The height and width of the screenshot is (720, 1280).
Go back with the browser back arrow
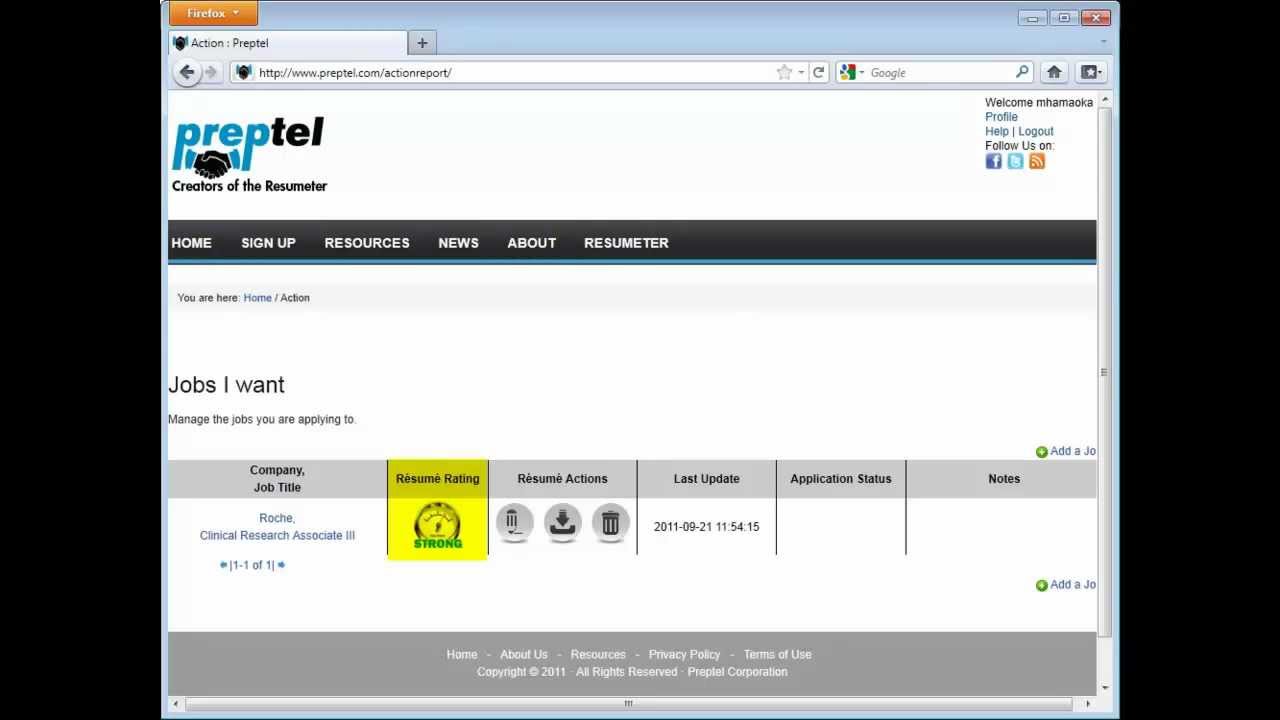click(x=186, y=72)
